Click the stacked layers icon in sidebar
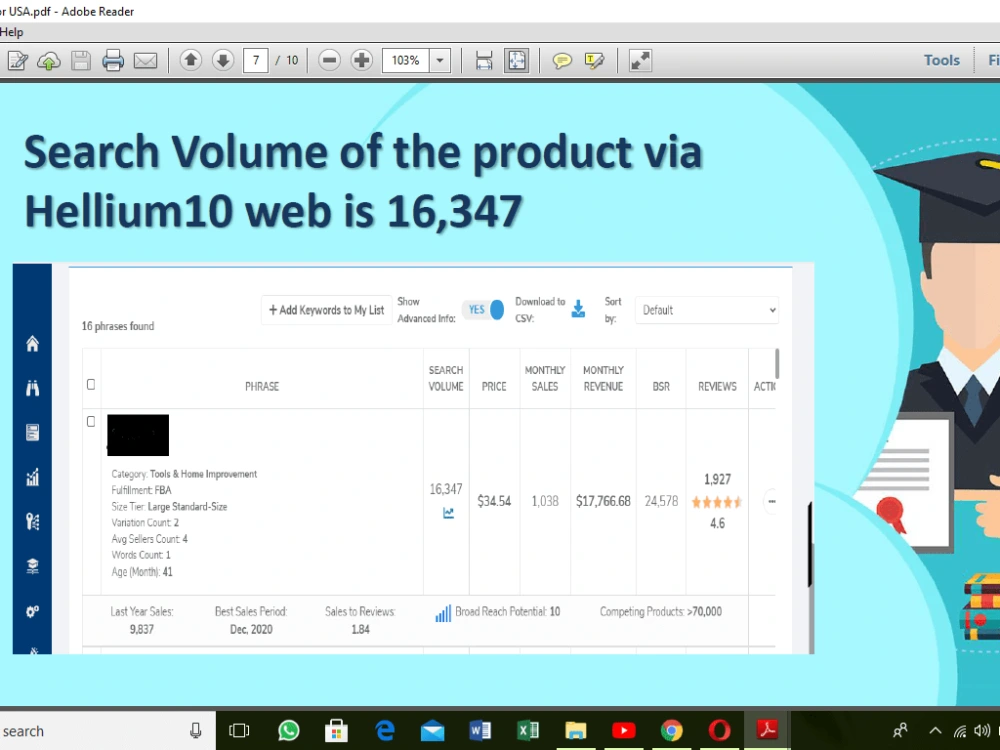The image size is (1000, 750). coord(33,566)
